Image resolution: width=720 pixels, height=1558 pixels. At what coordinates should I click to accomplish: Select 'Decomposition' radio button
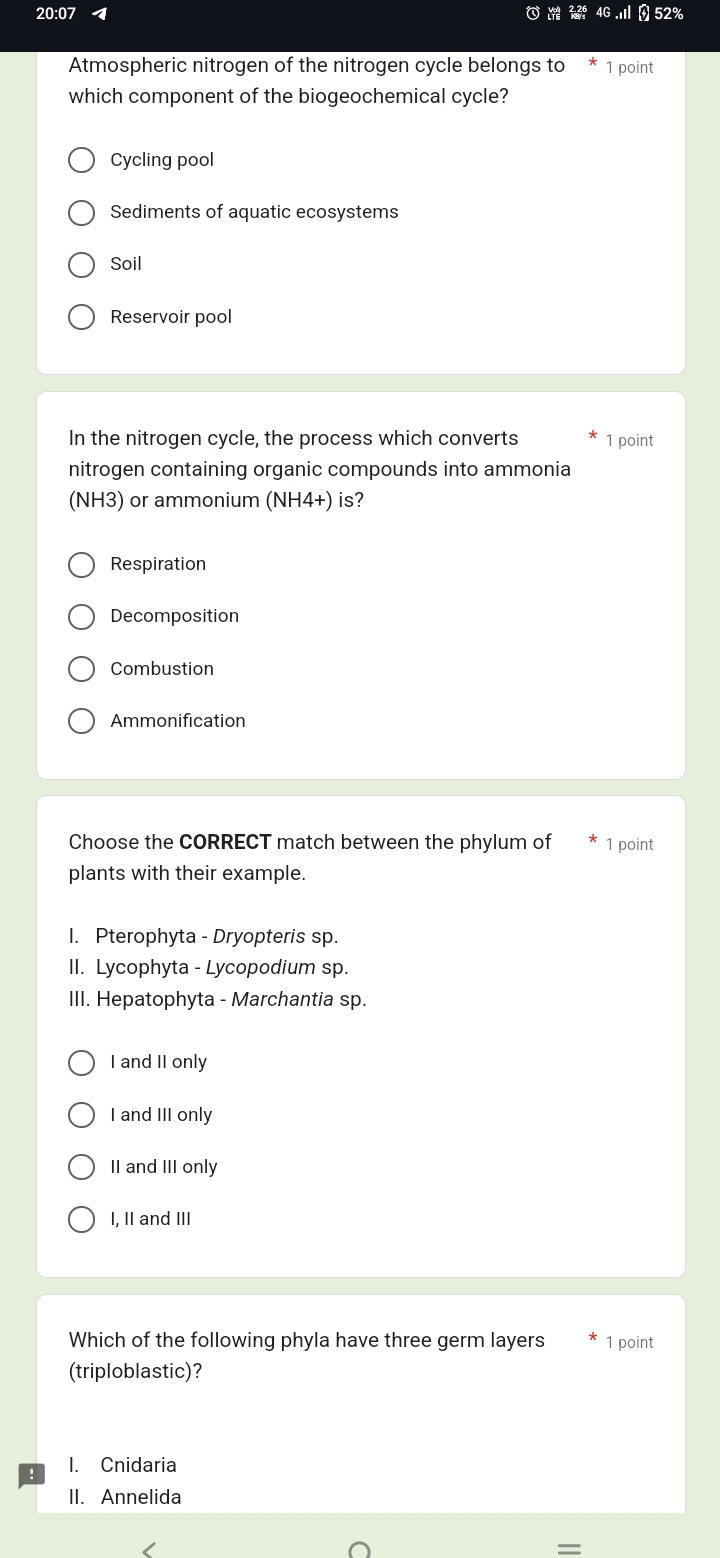(82, 617)
